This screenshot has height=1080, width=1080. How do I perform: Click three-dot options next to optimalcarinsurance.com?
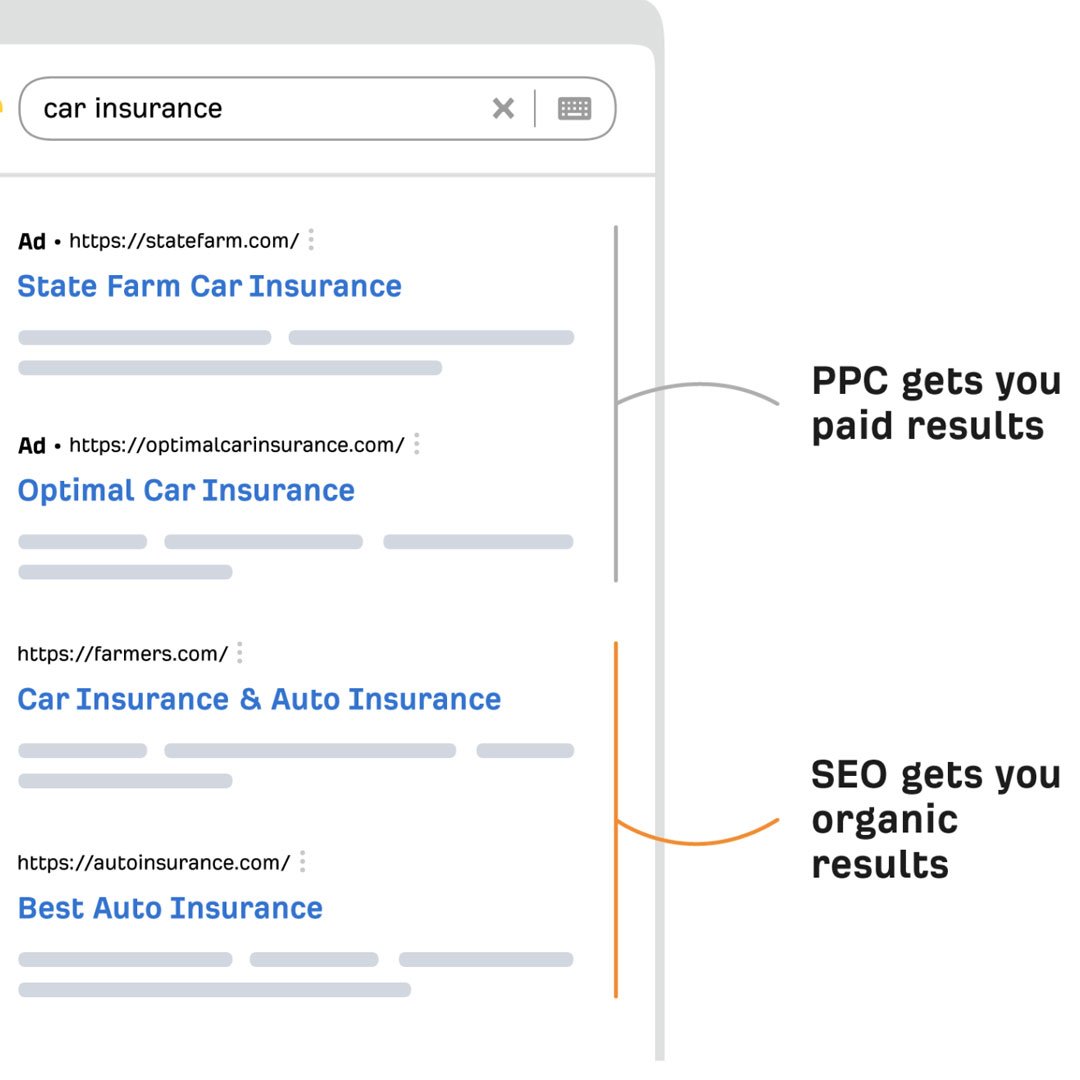[416, 444]
